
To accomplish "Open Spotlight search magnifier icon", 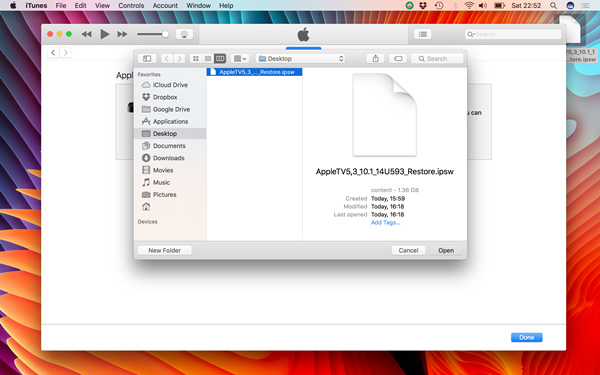I will click(553, 5).
